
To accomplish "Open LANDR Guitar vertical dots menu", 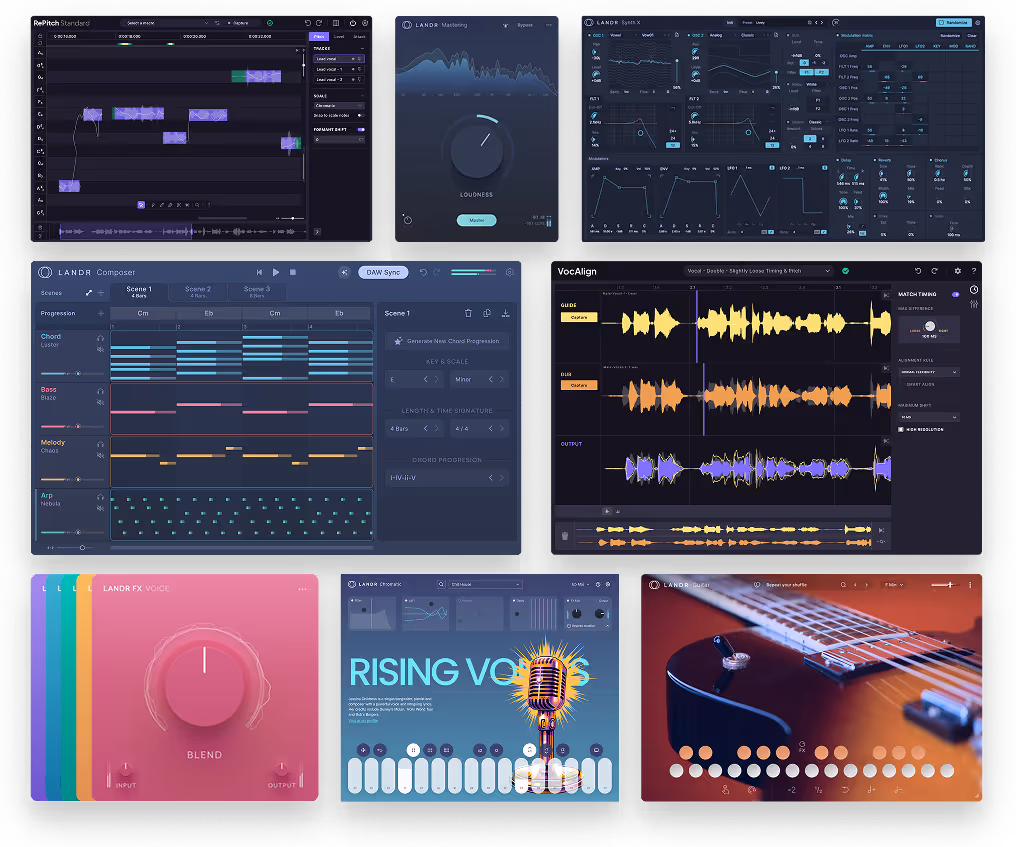I will [970, 585].
